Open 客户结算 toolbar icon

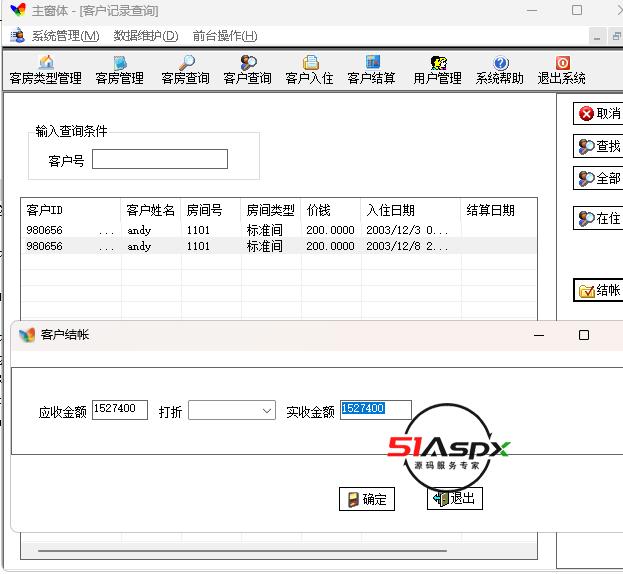pyautogui.click(x=372, y=62)
